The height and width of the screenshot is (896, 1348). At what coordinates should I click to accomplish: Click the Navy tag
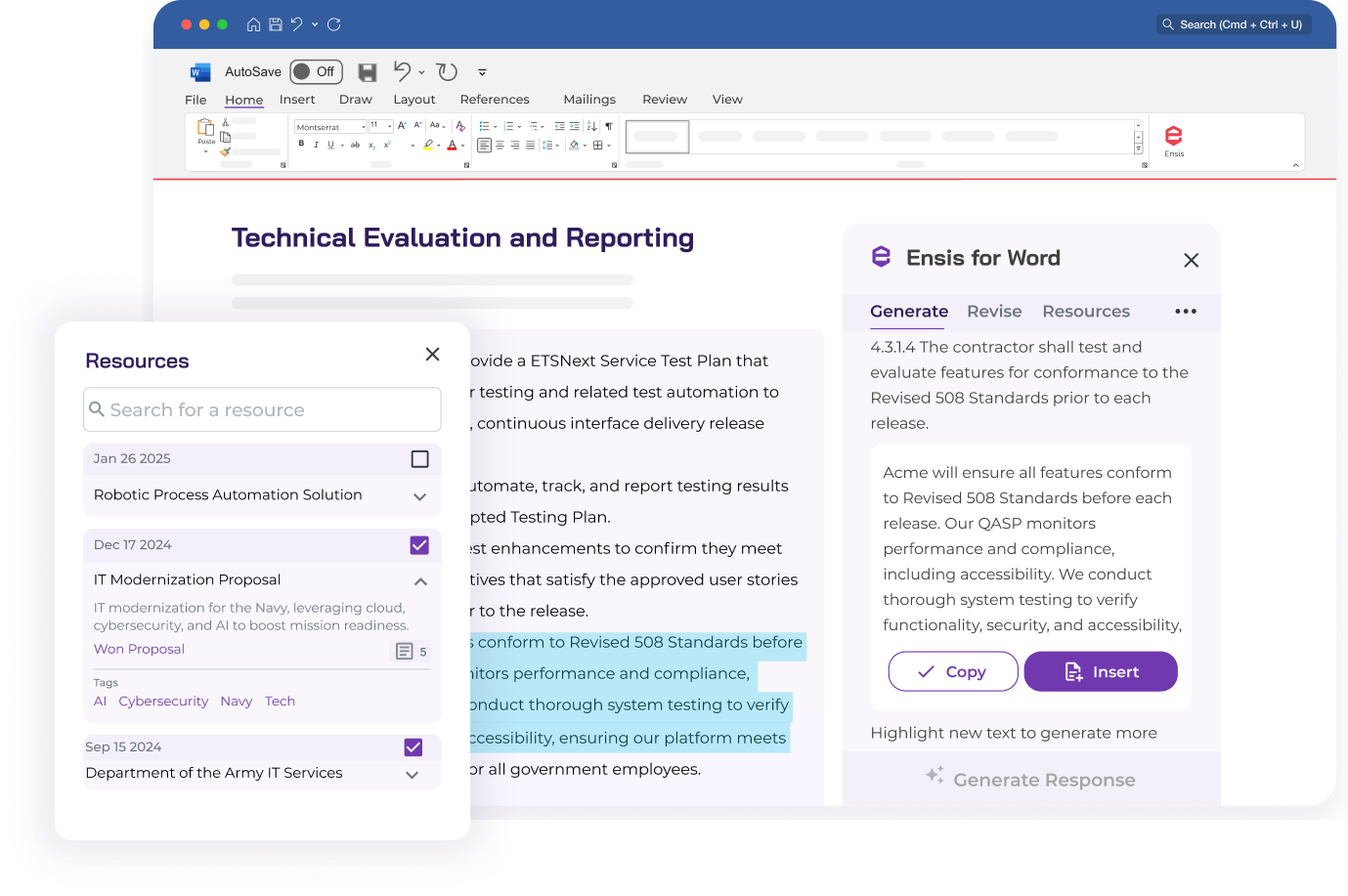[x=237, y=701]
